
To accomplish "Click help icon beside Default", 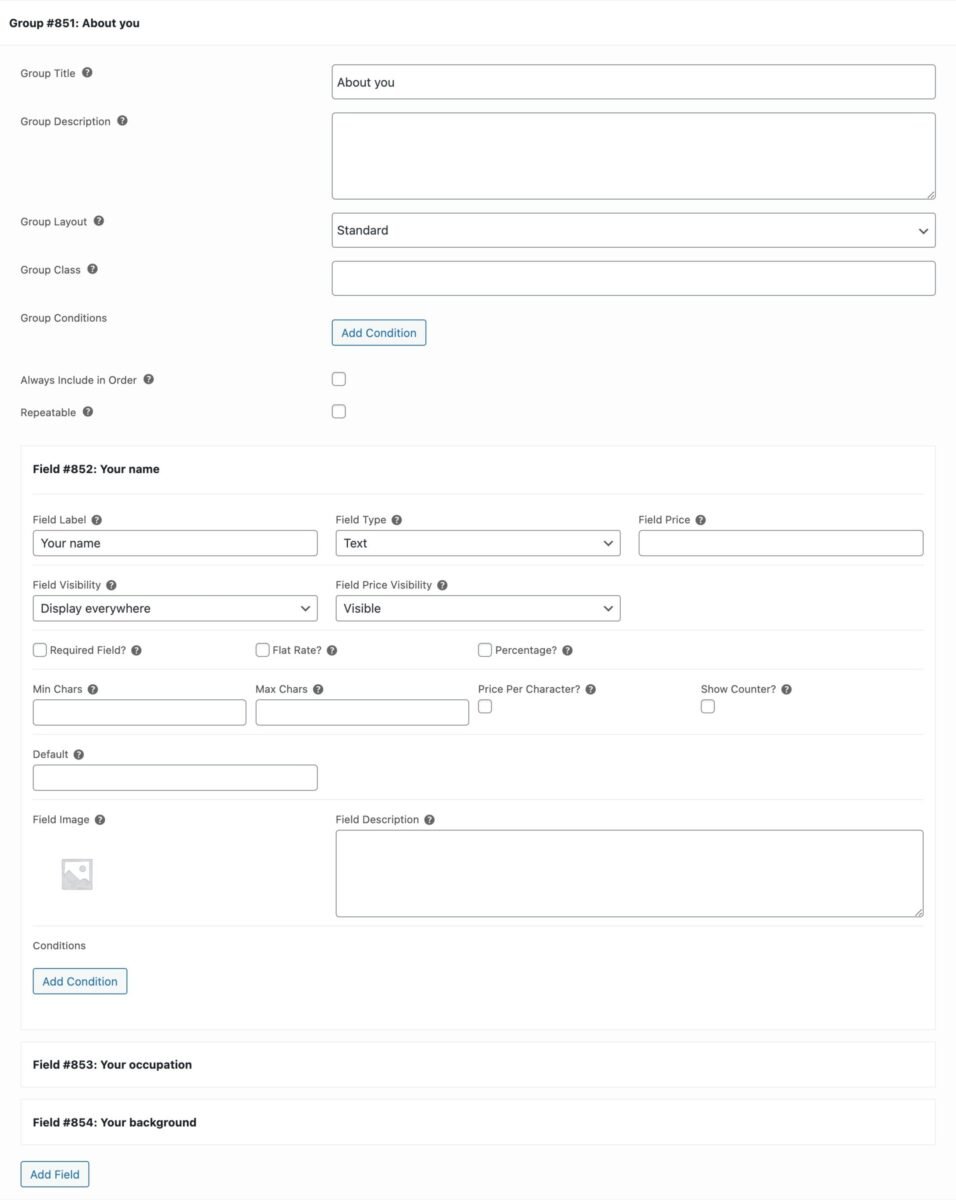I will tap(79, 755).
